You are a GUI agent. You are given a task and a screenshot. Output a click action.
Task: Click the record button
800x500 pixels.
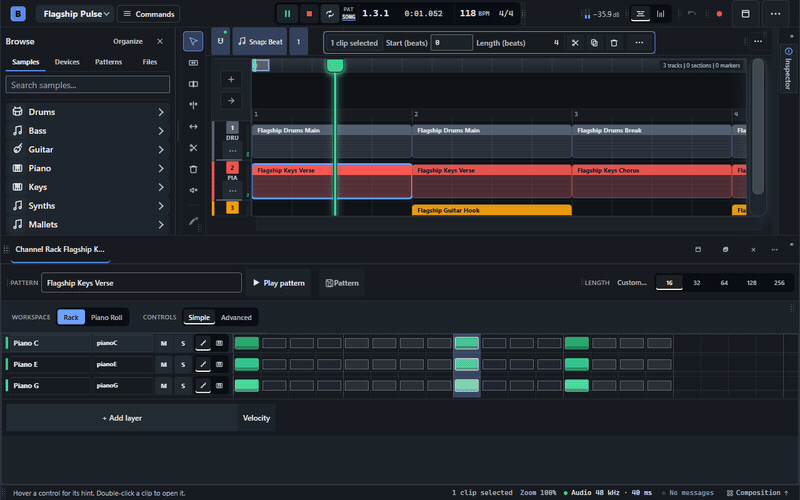[x=719, y=14]
